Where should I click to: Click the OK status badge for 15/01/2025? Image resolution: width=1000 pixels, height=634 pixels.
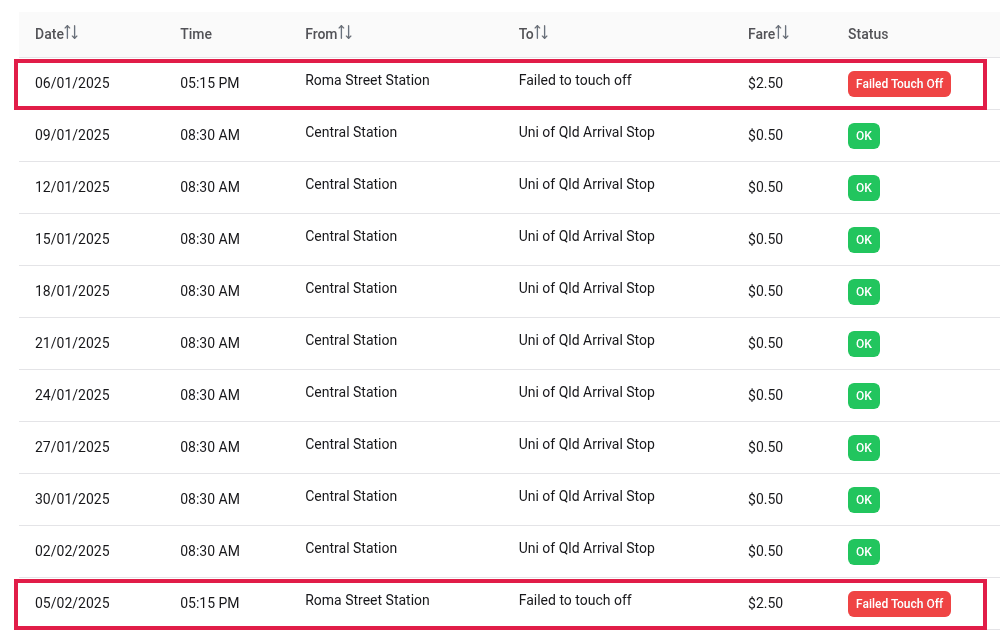pyautogui.click(x=864, y=240)
